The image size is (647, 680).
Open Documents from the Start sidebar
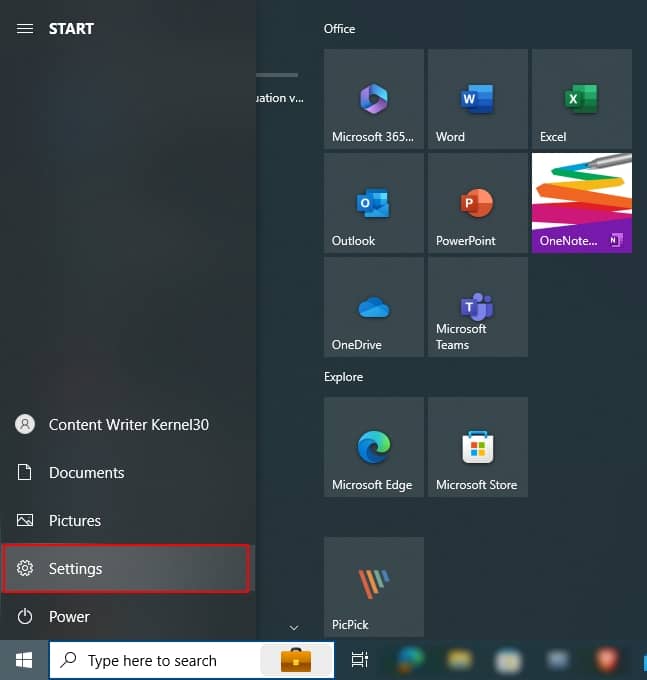point(126,472)
